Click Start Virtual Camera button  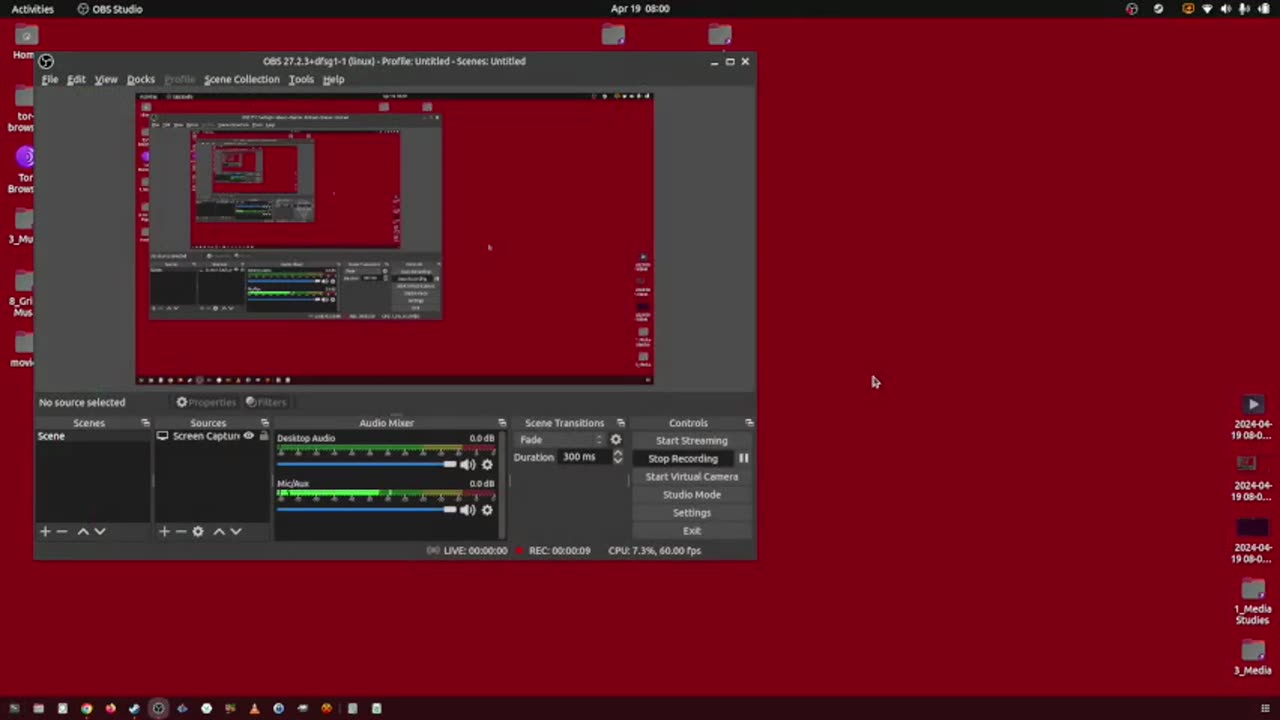click(x=692, y=477)
